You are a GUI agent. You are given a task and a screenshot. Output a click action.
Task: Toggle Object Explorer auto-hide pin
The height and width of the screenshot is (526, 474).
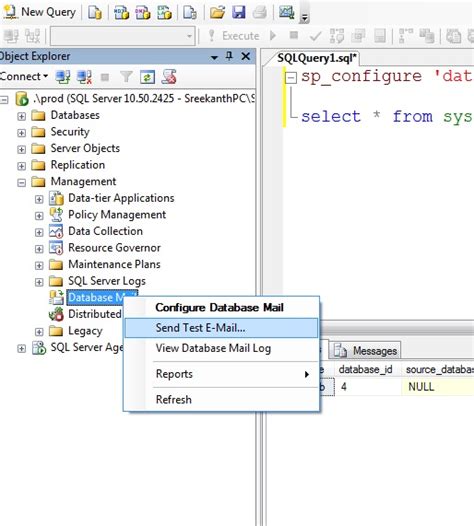click(x=229, y=56)
